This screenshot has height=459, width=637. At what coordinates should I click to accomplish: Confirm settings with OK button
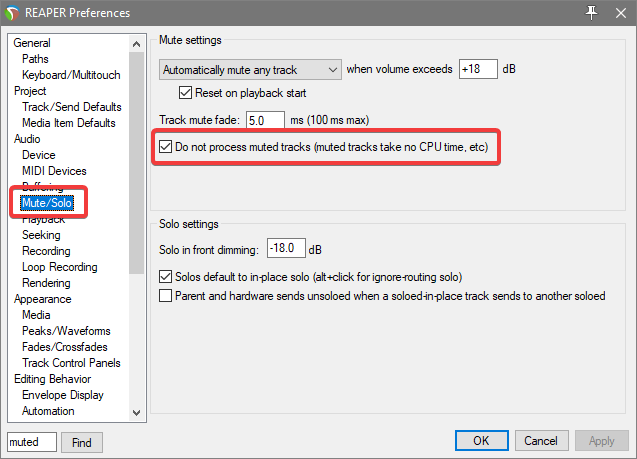coord(481,441)
